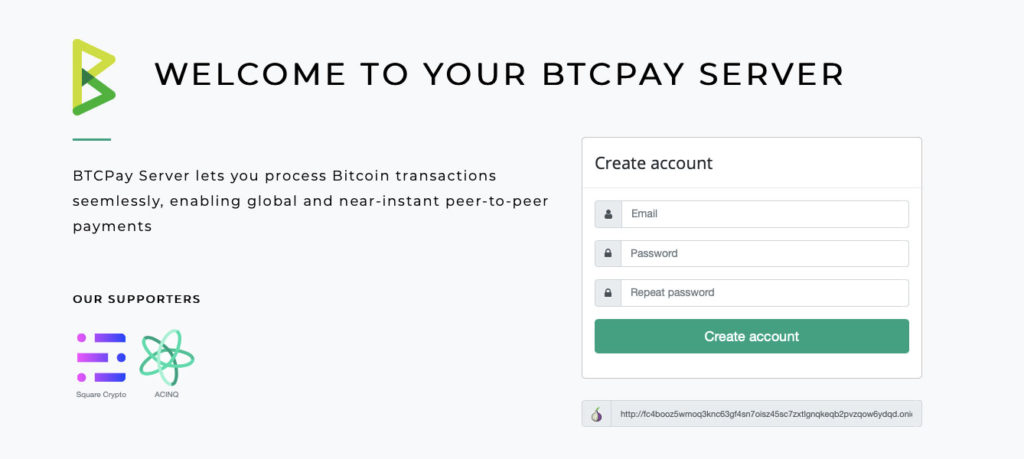Click the lock icon beside Repeat password

[608, 293]
